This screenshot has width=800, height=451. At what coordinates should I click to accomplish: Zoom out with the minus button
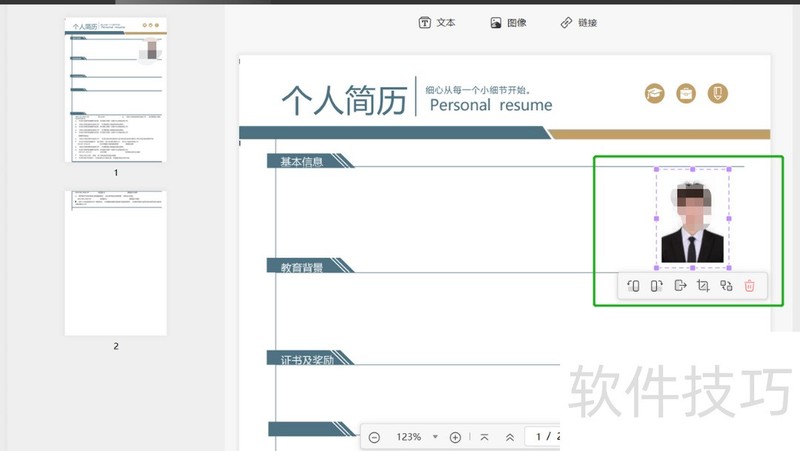(374, 437)
